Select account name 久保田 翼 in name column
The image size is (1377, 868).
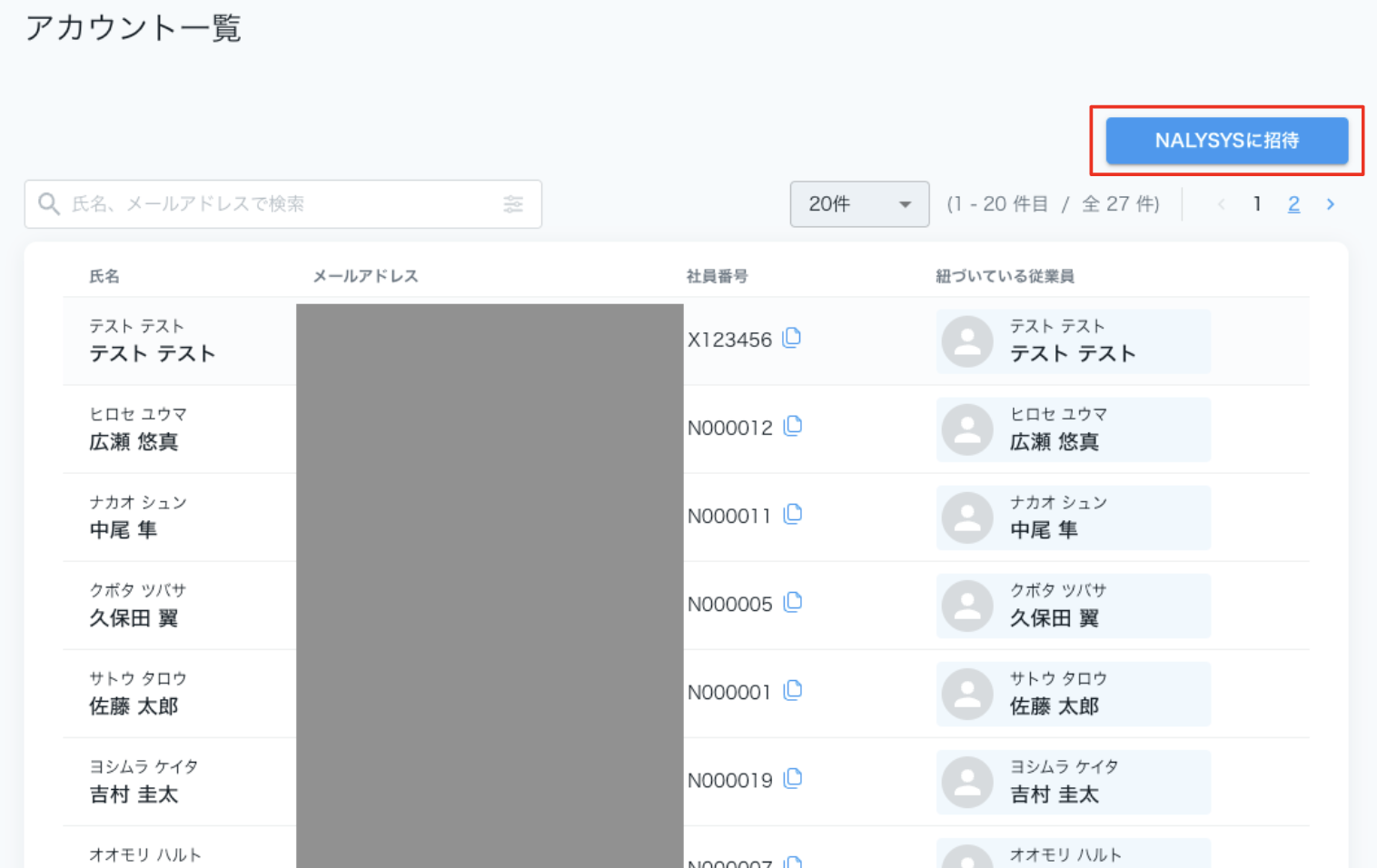coord(134,617)
